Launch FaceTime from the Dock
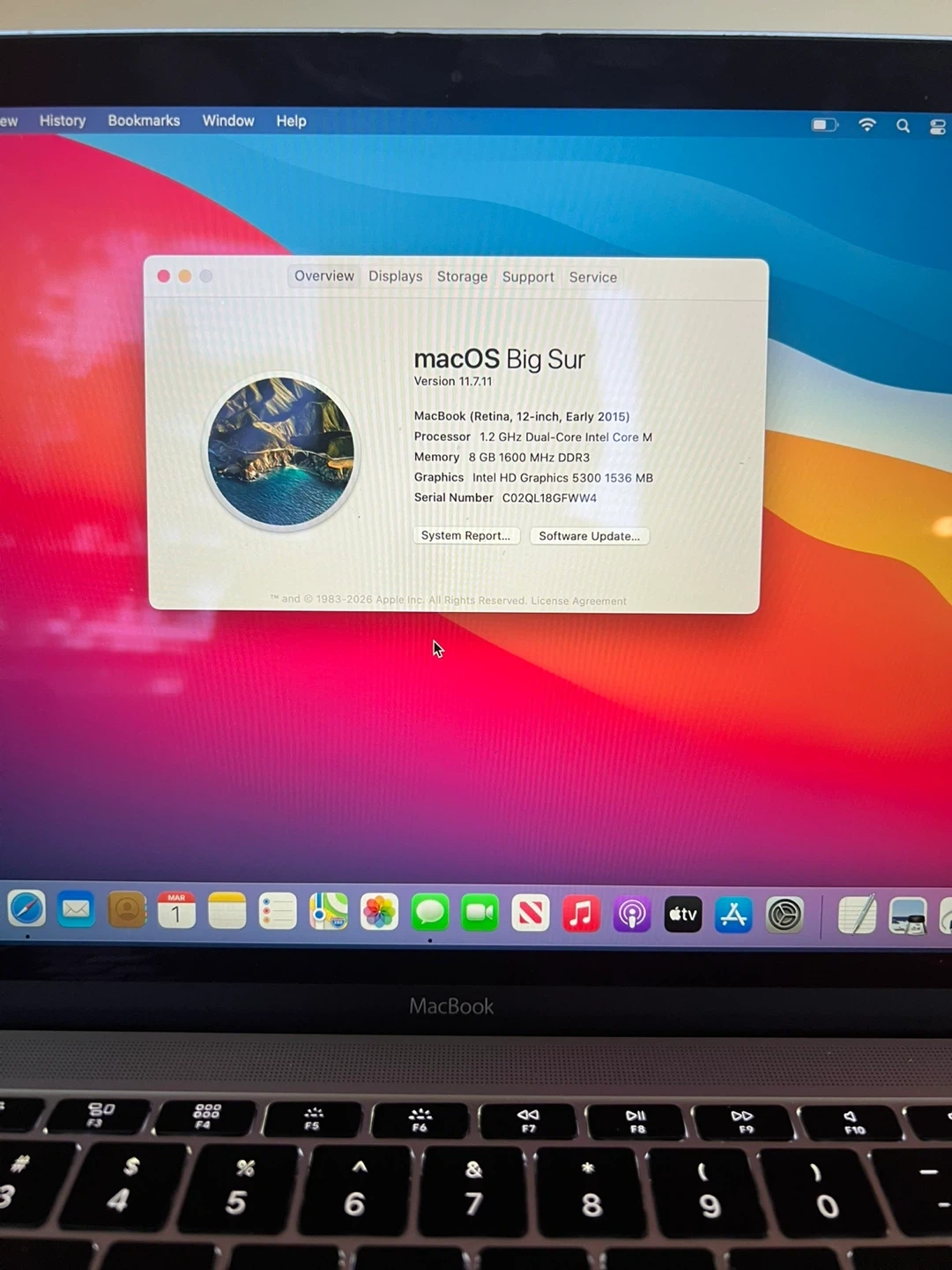 480,913
